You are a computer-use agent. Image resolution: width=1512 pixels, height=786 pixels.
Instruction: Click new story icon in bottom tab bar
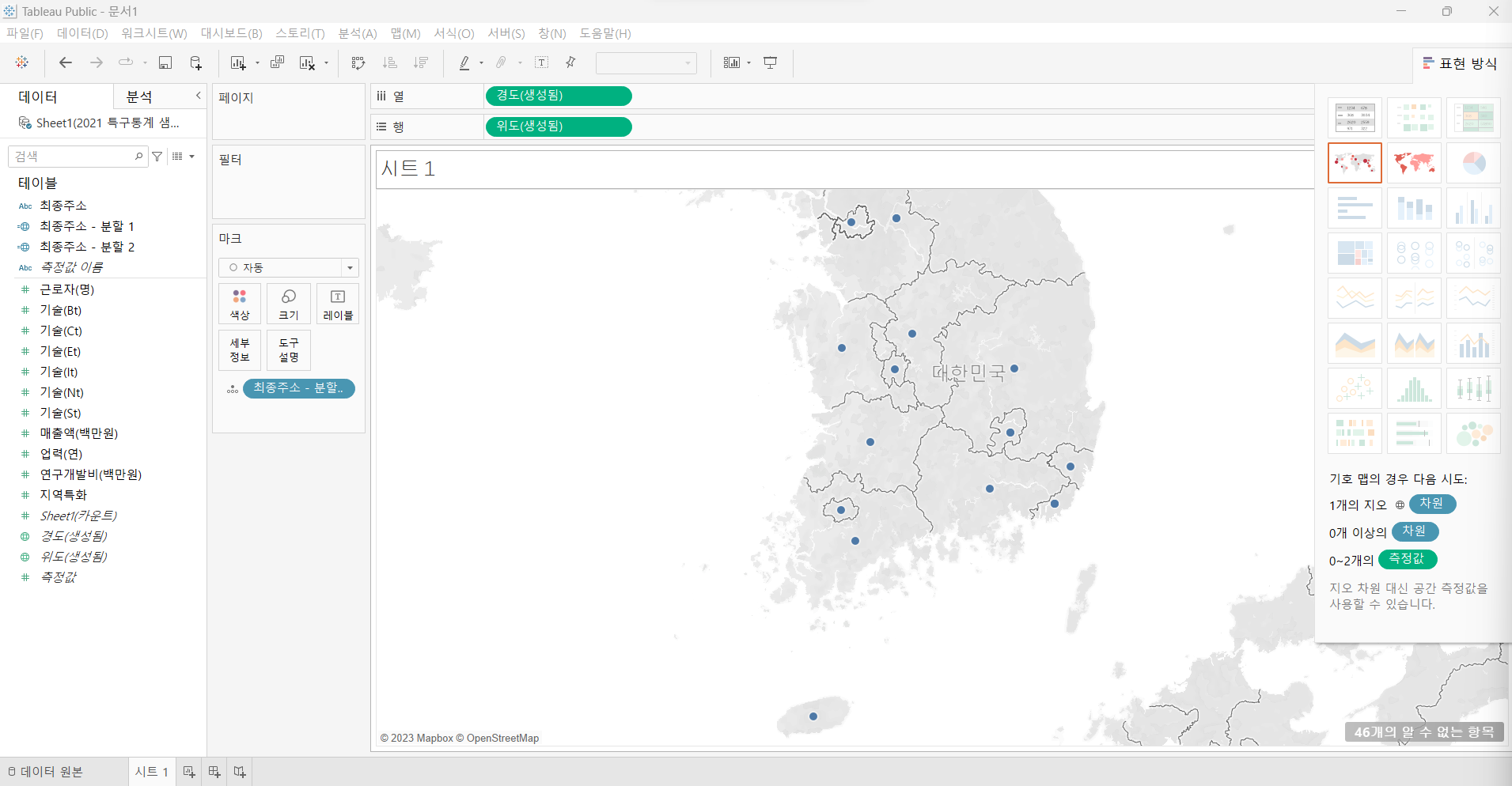240,772
